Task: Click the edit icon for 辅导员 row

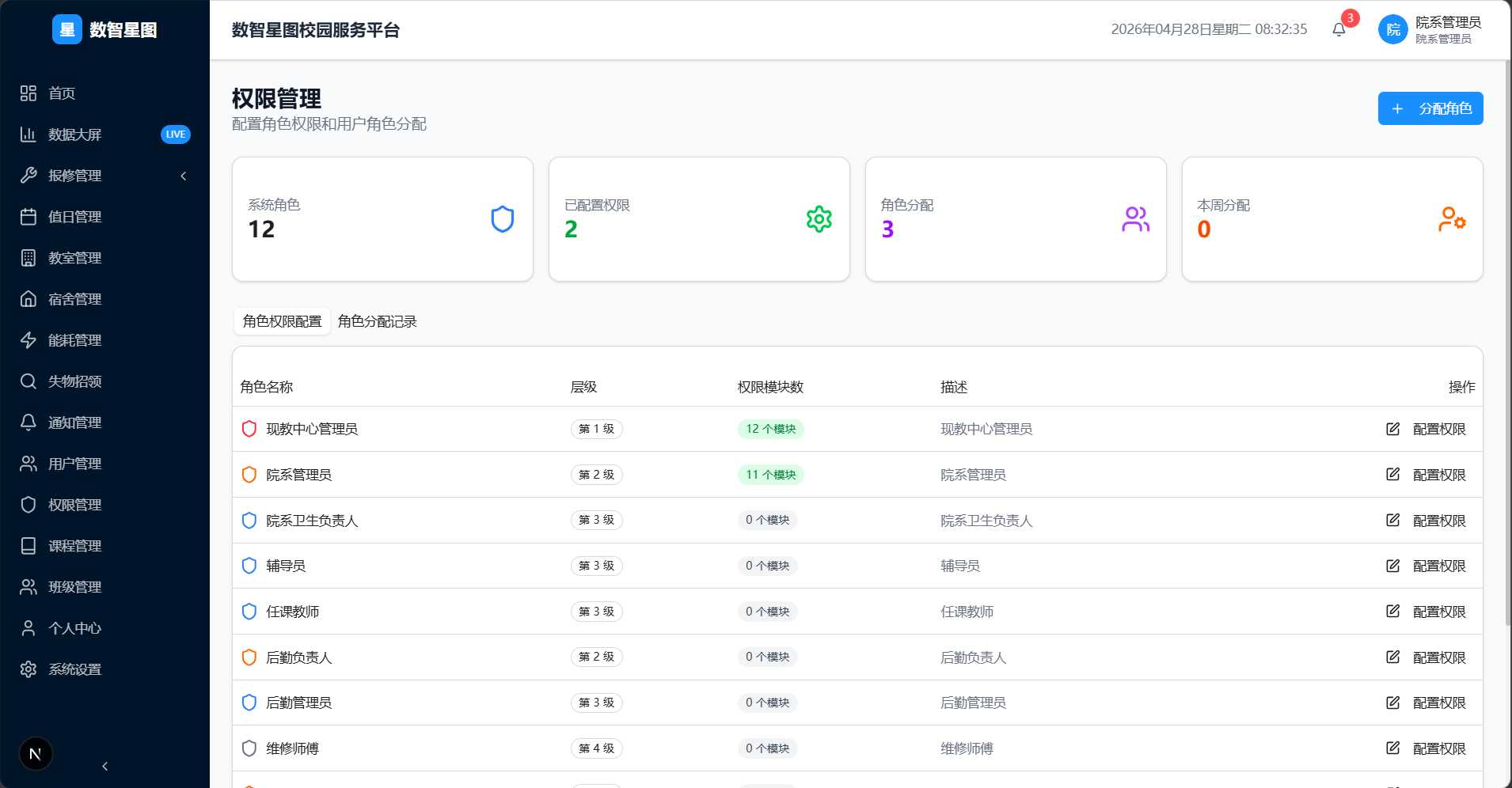Action: click(x=1393, y=566)
